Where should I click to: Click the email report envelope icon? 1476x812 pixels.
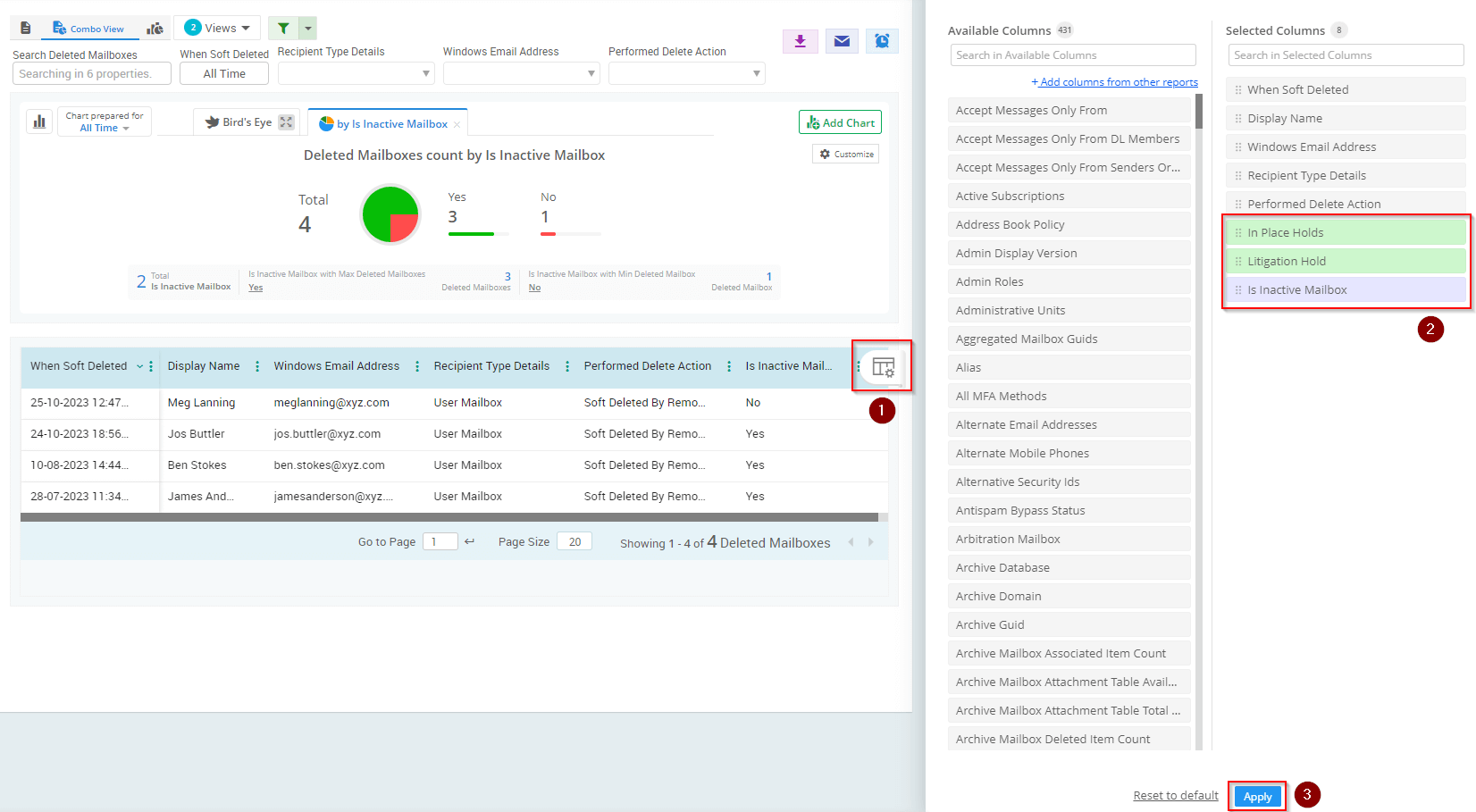[x=842, y=41]
